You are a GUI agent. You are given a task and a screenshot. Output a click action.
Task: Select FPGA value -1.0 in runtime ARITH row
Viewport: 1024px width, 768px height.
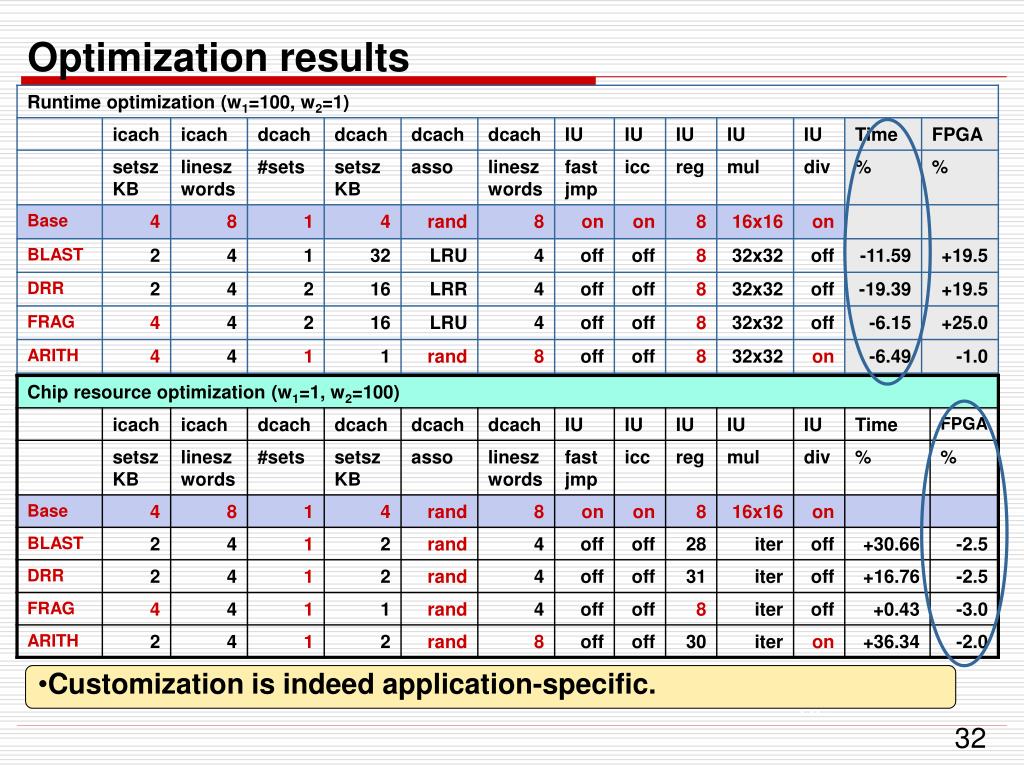point(972,357)
